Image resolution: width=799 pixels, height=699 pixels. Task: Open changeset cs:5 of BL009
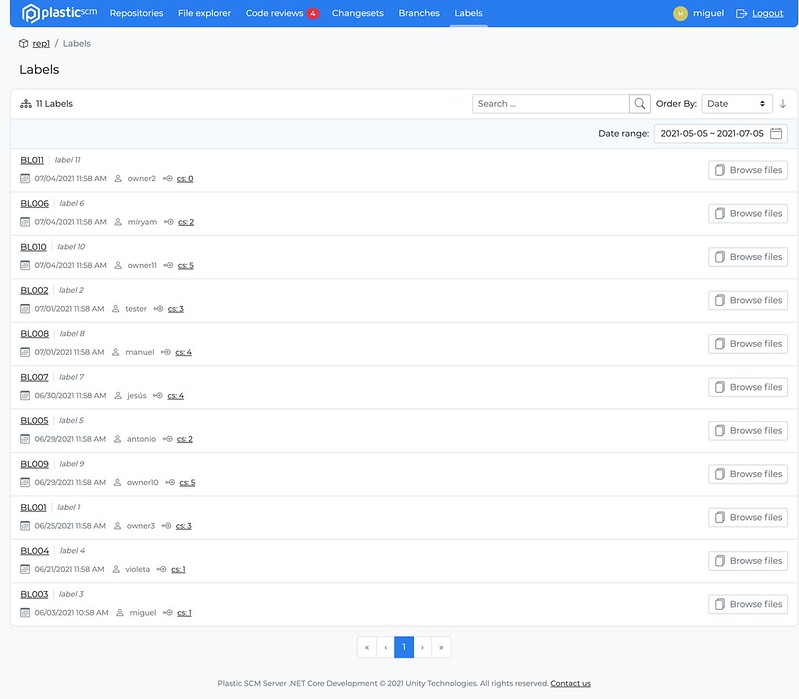click(187, 482)
